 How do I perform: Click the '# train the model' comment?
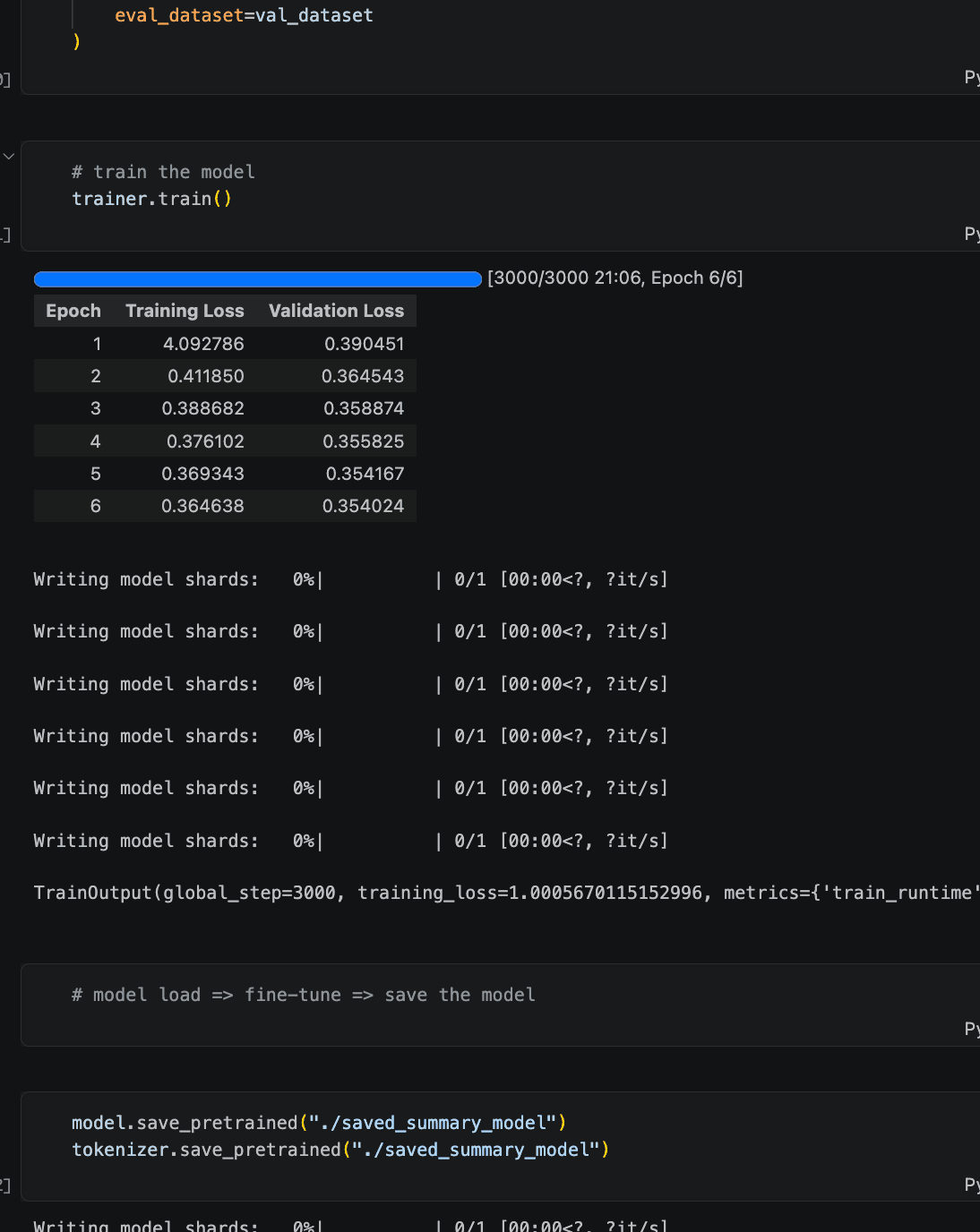pyautogui.click(x=163, y=172)
